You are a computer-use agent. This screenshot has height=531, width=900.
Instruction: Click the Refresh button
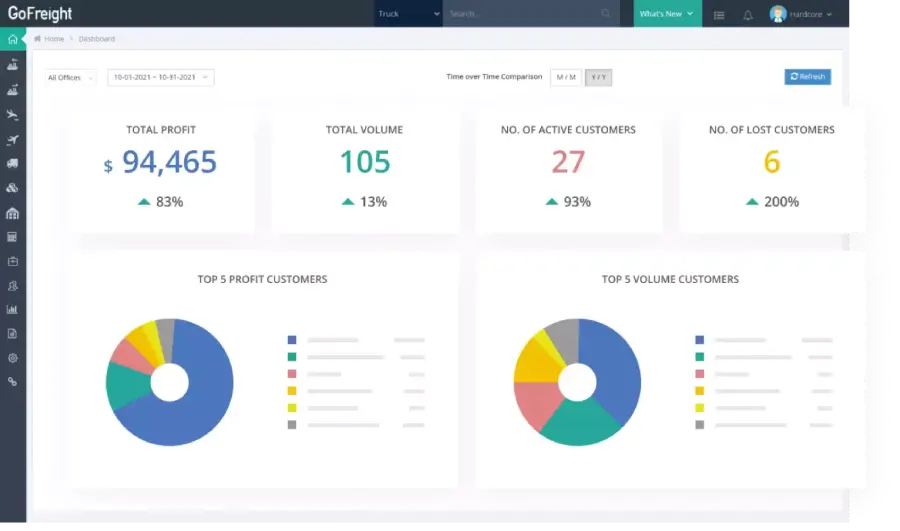[807, 76]
